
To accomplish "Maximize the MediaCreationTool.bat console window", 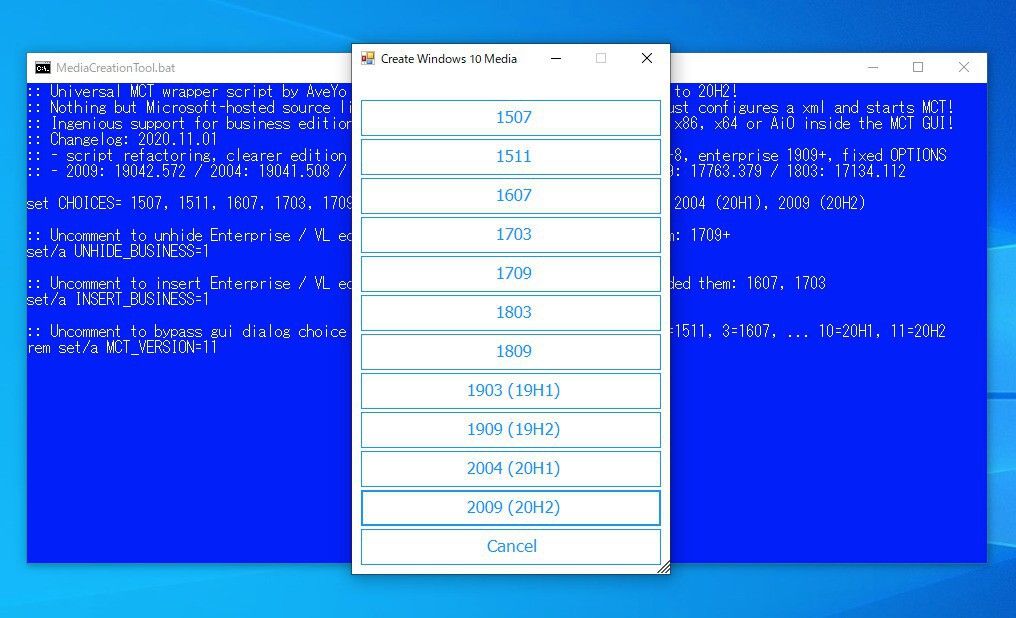I will (918, 67).
